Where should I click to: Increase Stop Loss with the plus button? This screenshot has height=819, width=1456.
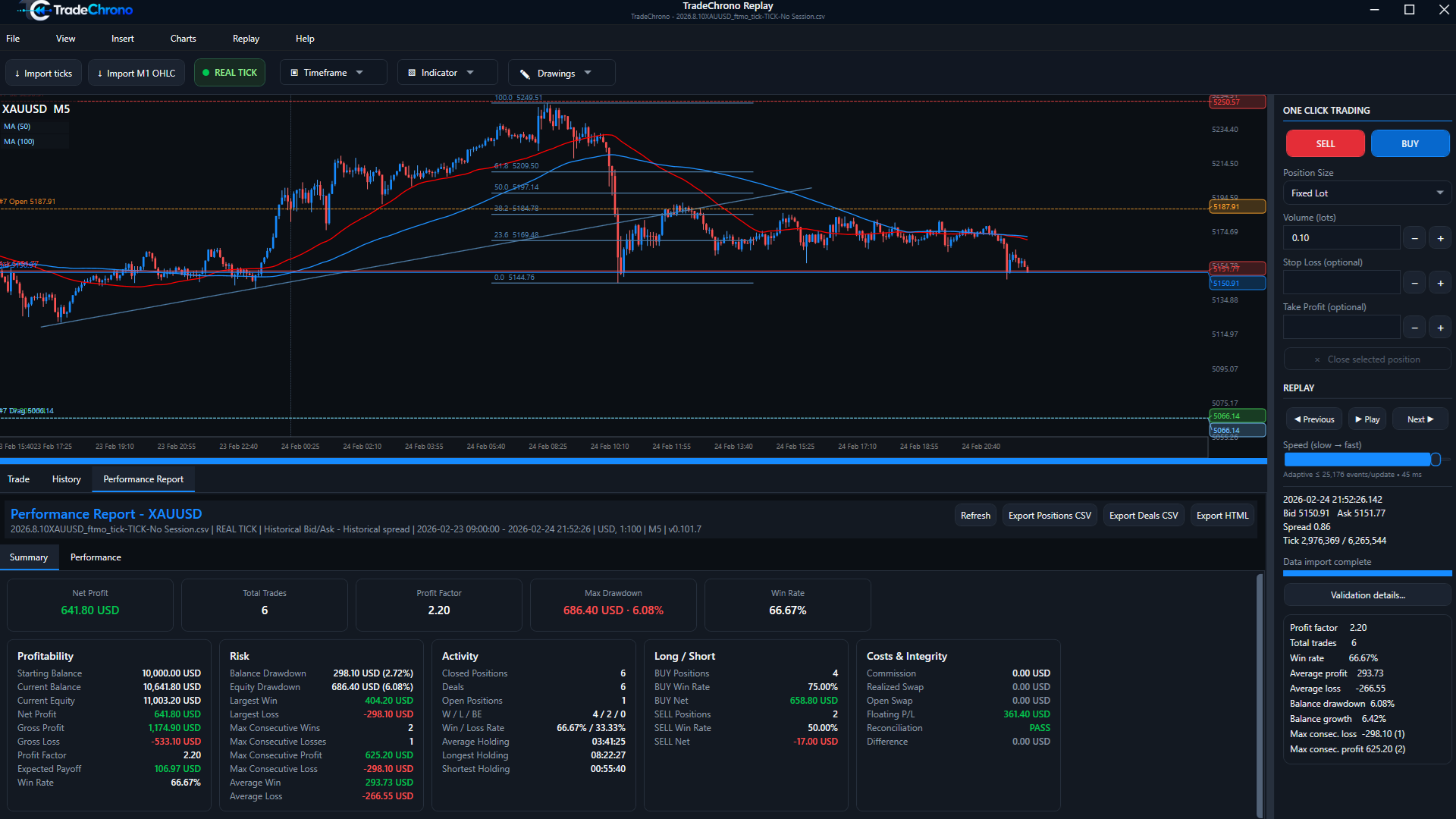(x=1440, y=283)
